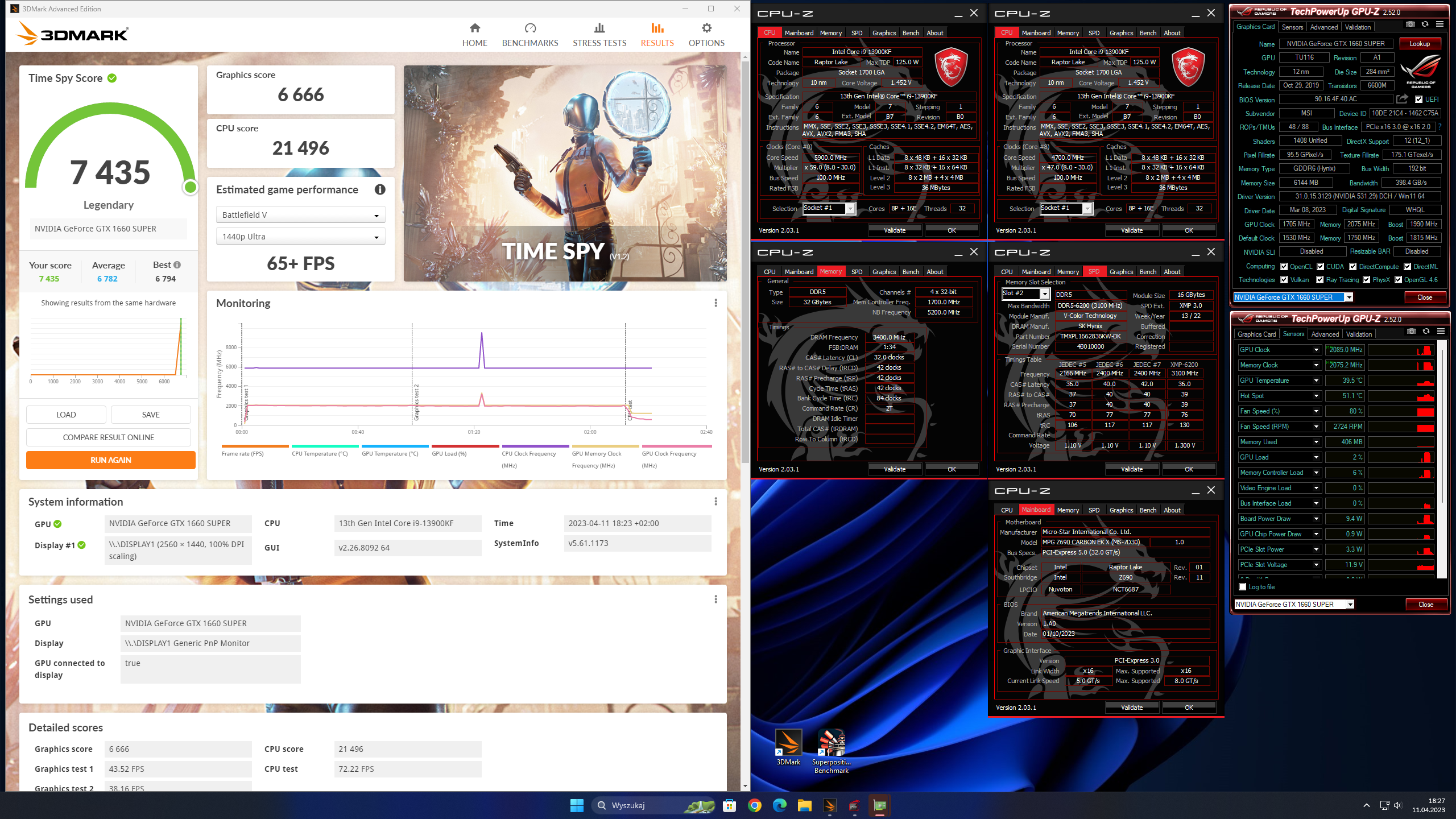Open File Explorer from taskbar
Screen dimensions: 1456x819
[804, 805]
